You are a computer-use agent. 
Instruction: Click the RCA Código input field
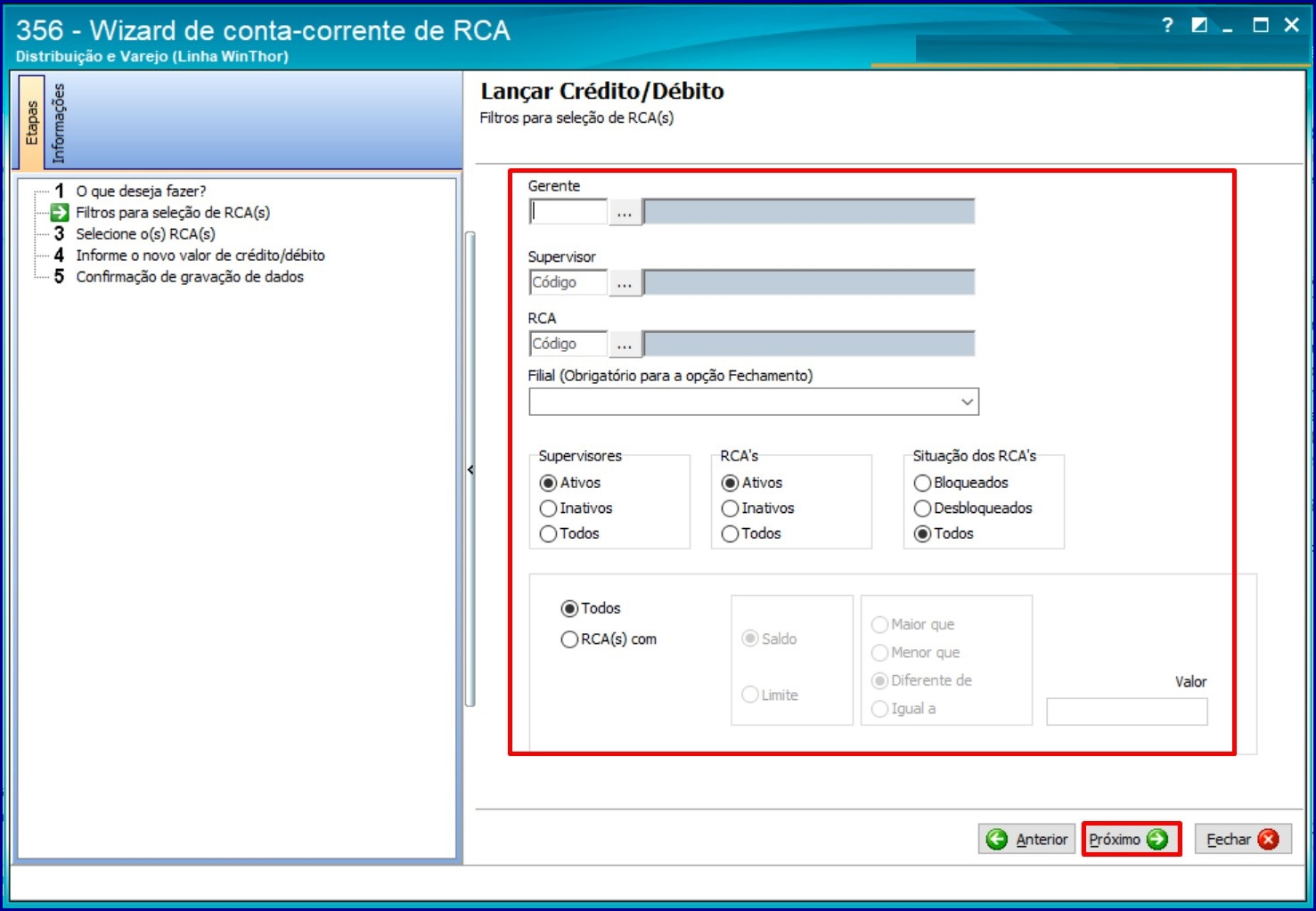pos(568,344)
